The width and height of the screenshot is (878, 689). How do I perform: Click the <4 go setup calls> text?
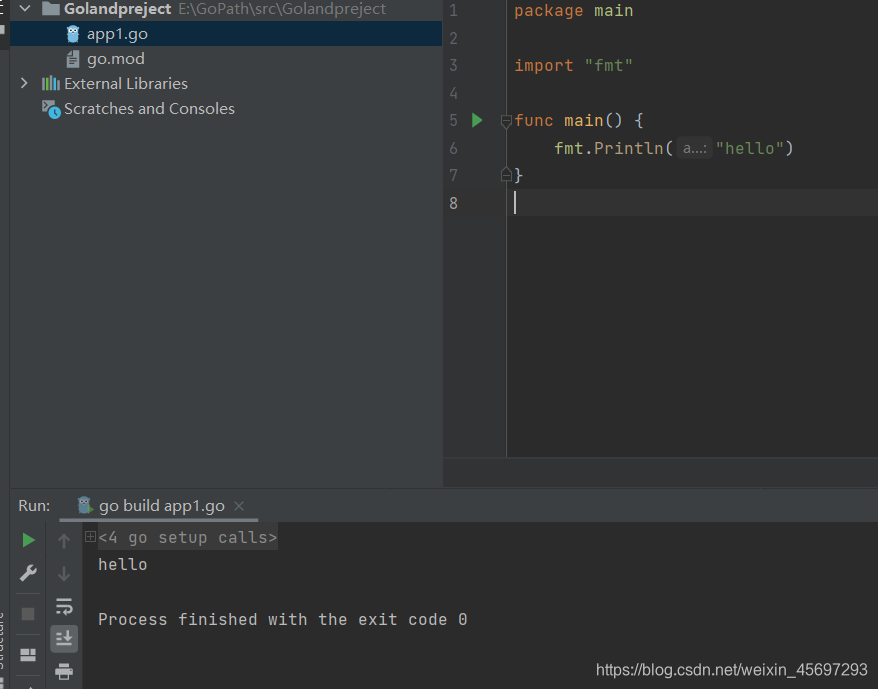point(188,538)
